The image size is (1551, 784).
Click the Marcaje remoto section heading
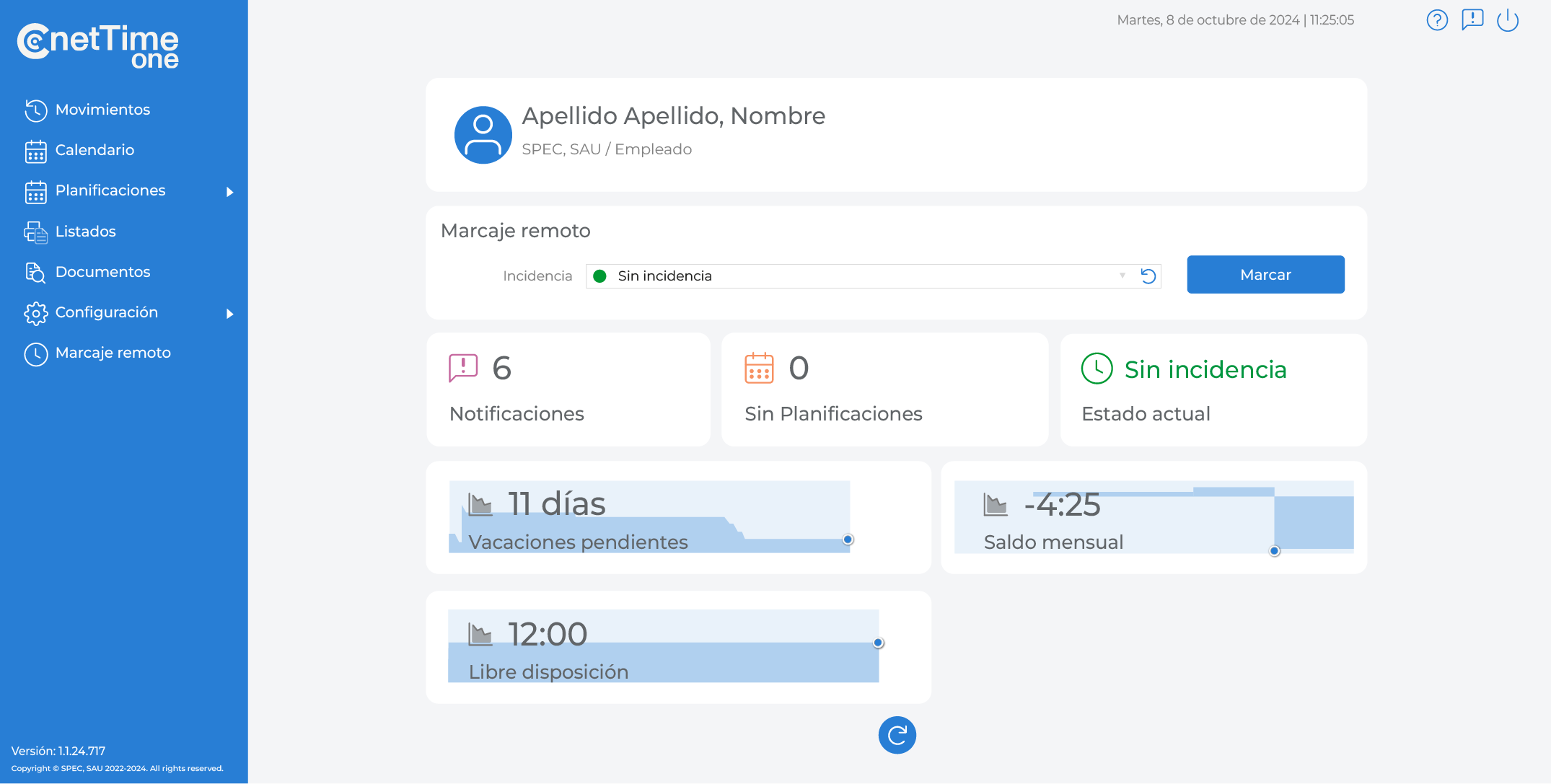(515, 231)
